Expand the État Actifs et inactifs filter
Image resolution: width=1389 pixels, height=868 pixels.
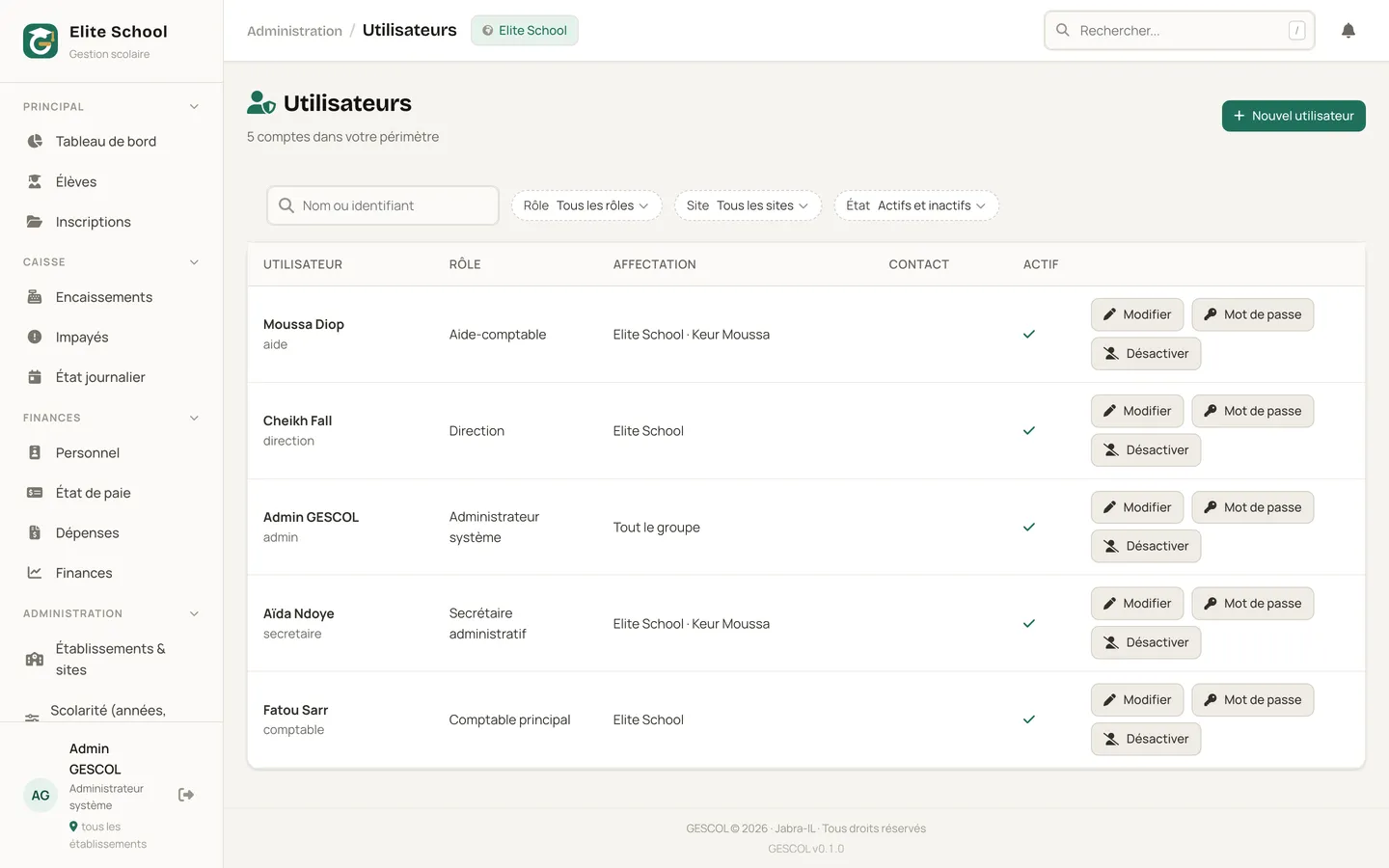[916, 205]
